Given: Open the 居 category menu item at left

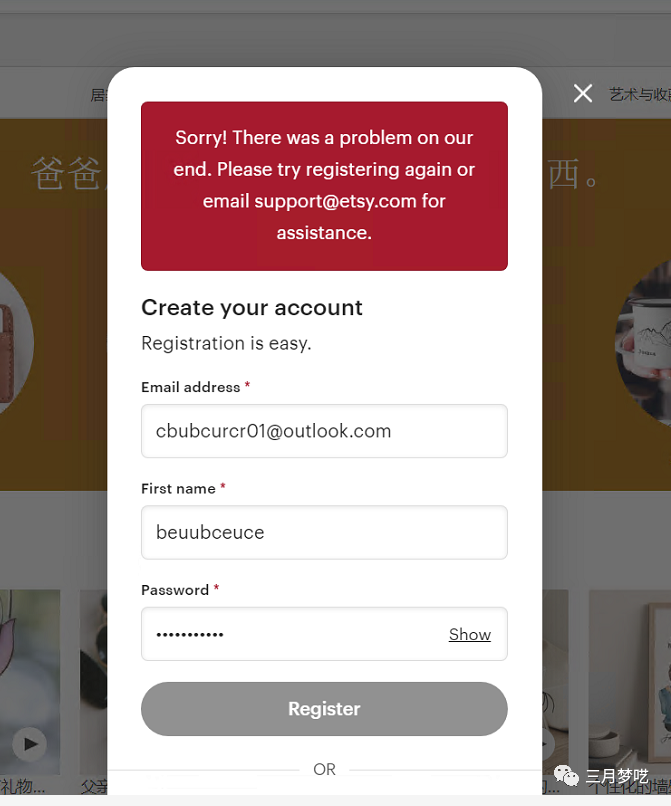Looking at the screenshot, I should [x=99, y=95].
